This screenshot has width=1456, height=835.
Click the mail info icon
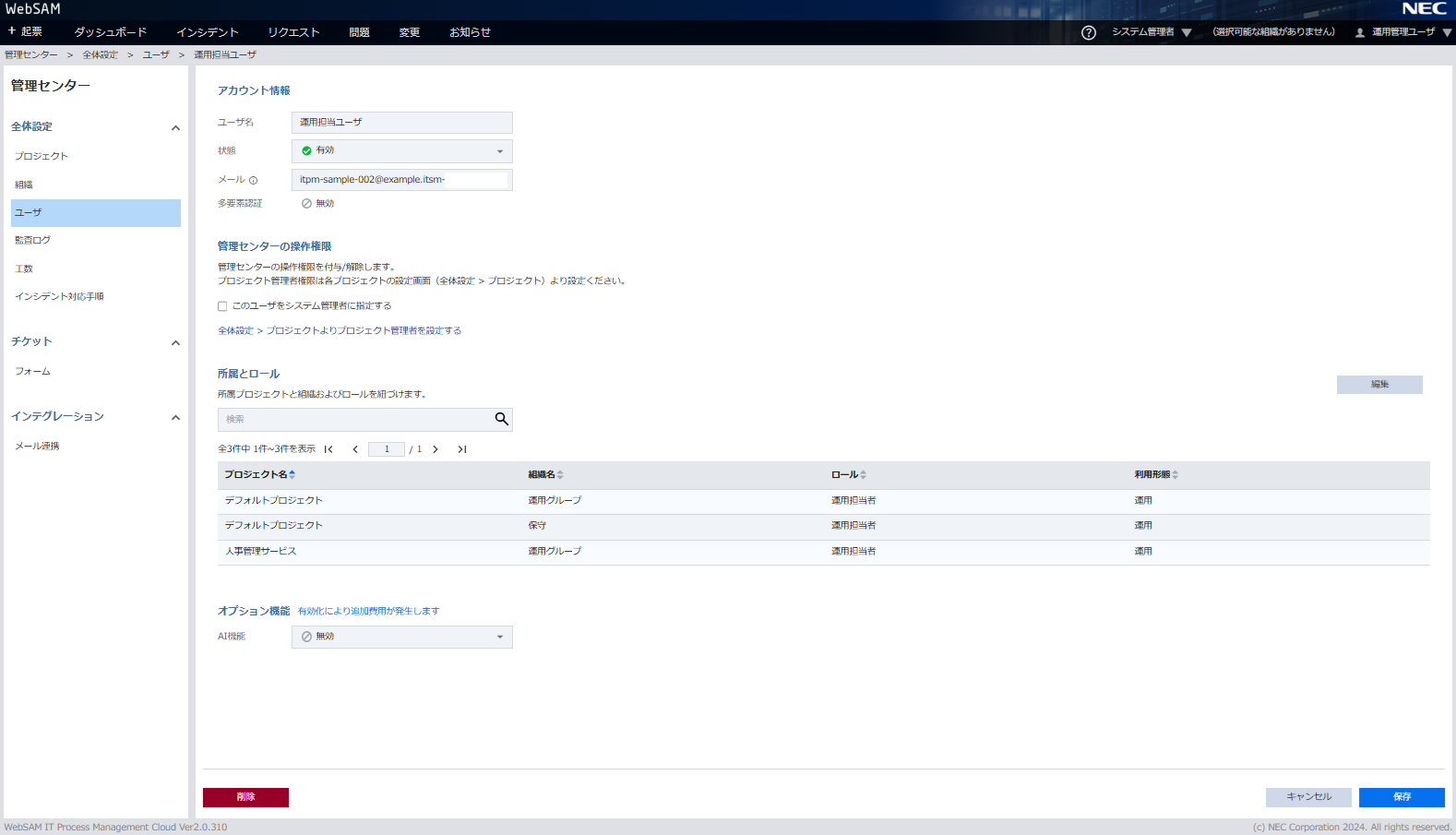[x=253, y=181]
